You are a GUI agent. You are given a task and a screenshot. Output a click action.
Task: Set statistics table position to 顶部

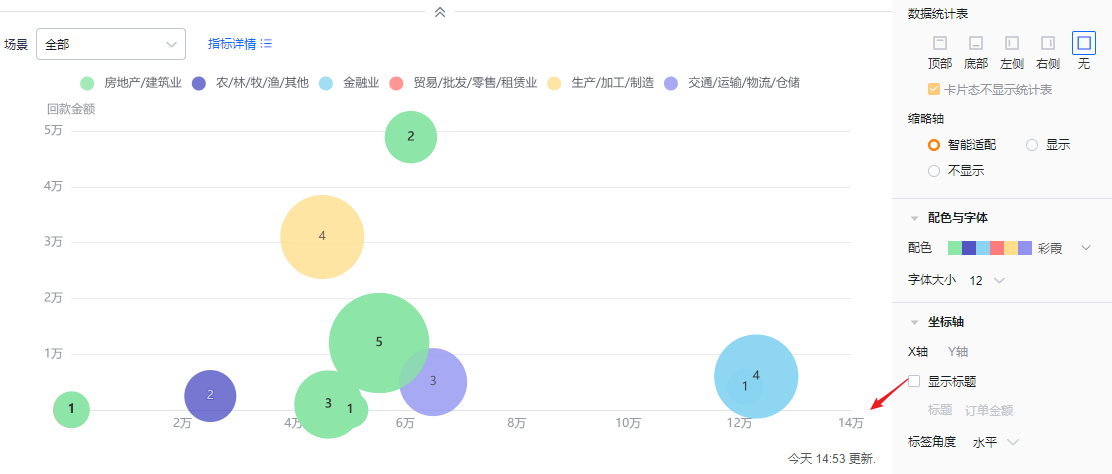click(939, 44)
